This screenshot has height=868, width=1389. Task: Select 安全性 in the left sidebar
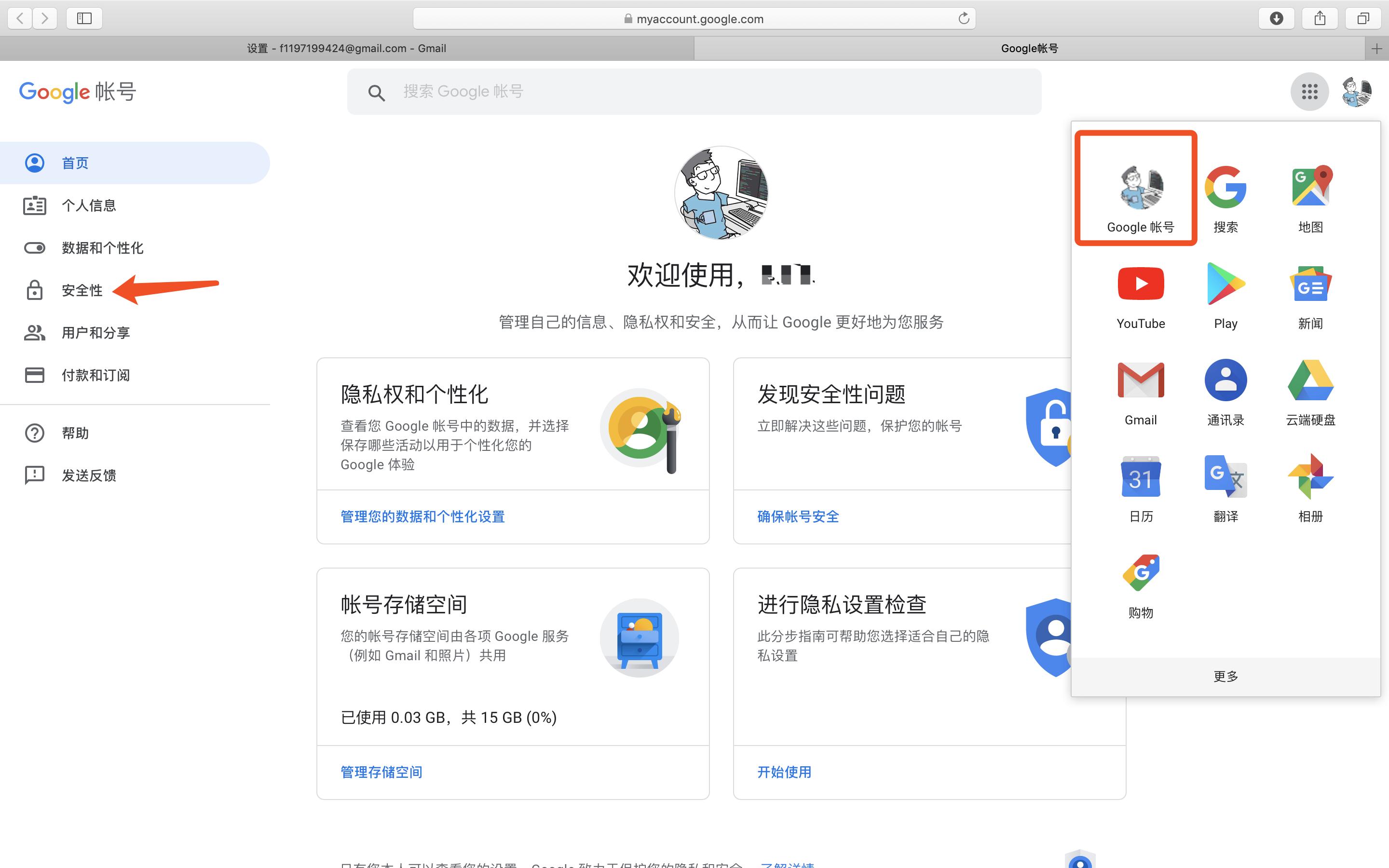[x=82, y=290]
